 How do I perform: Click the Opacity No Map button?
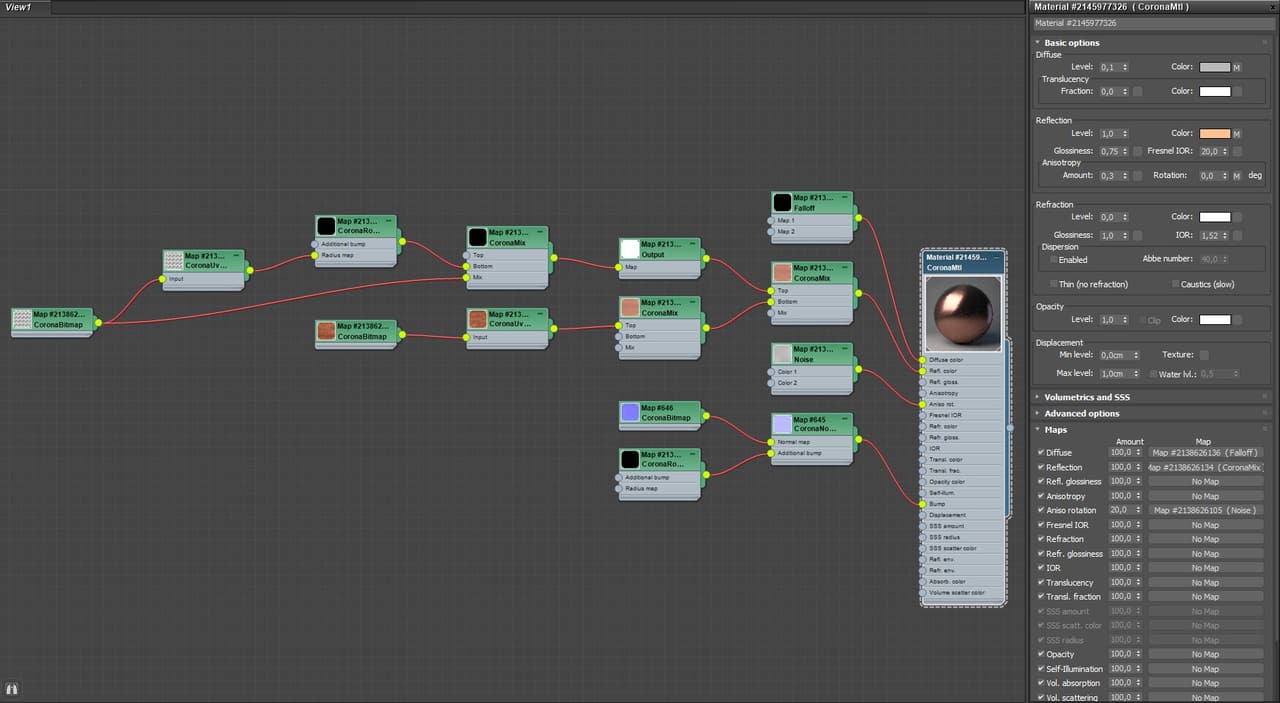point(1205,654)
